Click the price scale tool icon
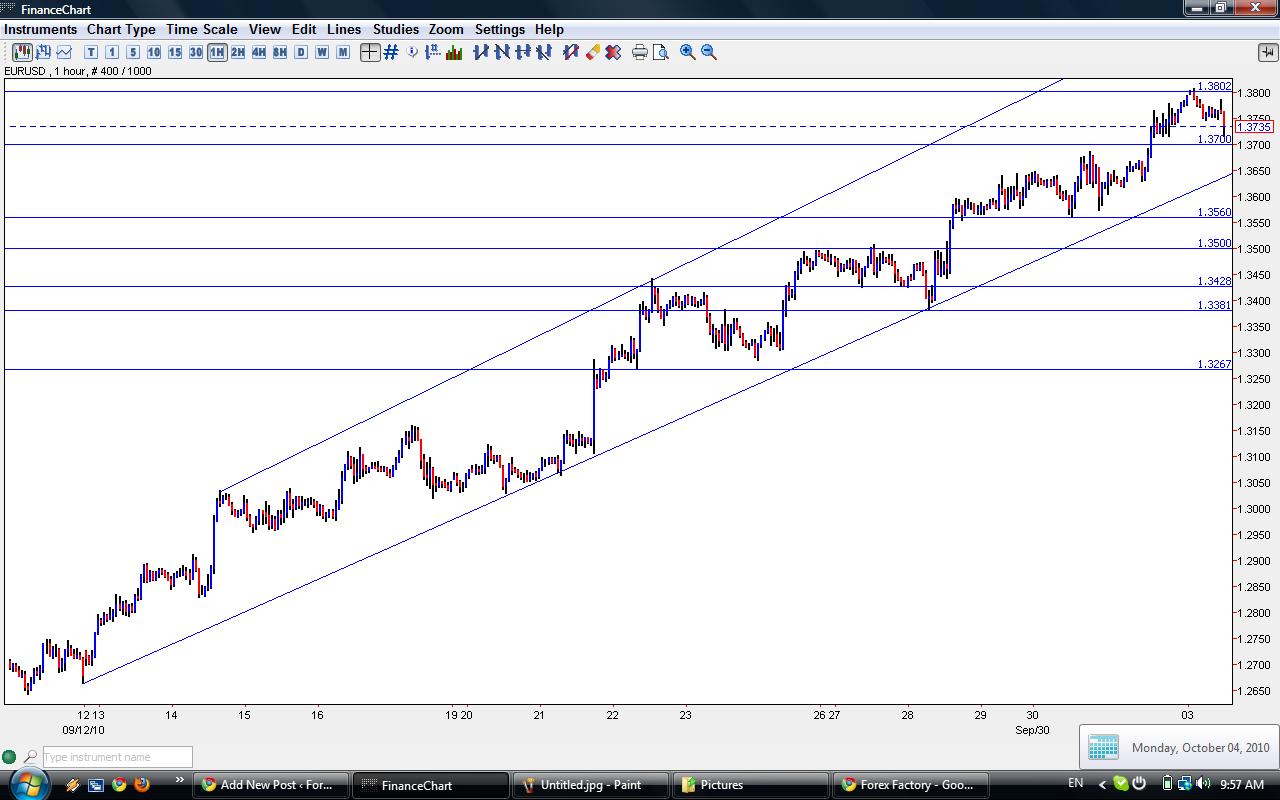The width and height of the screenshot is (1280, 800). pyautogui.click(x=433, y=52)
